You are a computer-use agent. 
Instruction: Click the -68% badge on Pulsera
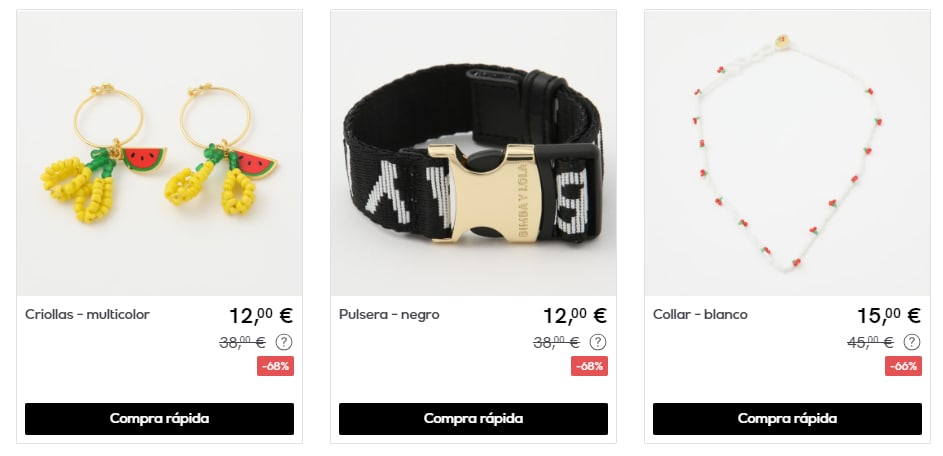[x=589, y=366]
